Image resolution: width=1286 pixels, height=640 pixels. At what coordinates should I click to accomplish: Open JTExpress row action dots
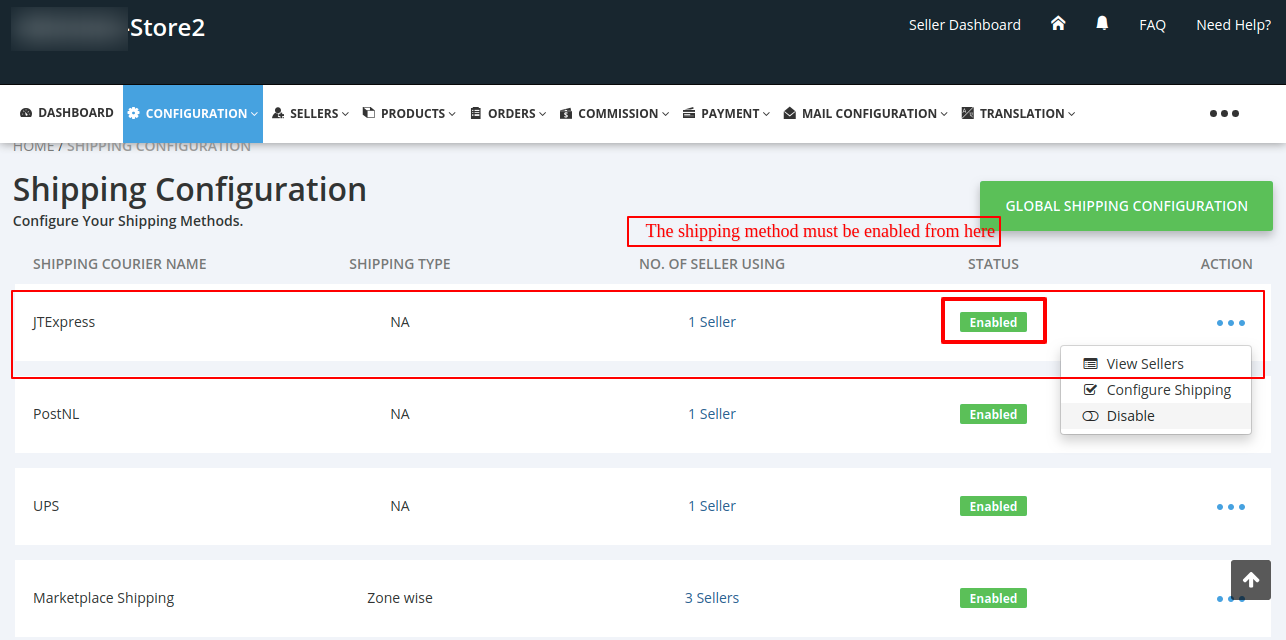point(1231,323)
